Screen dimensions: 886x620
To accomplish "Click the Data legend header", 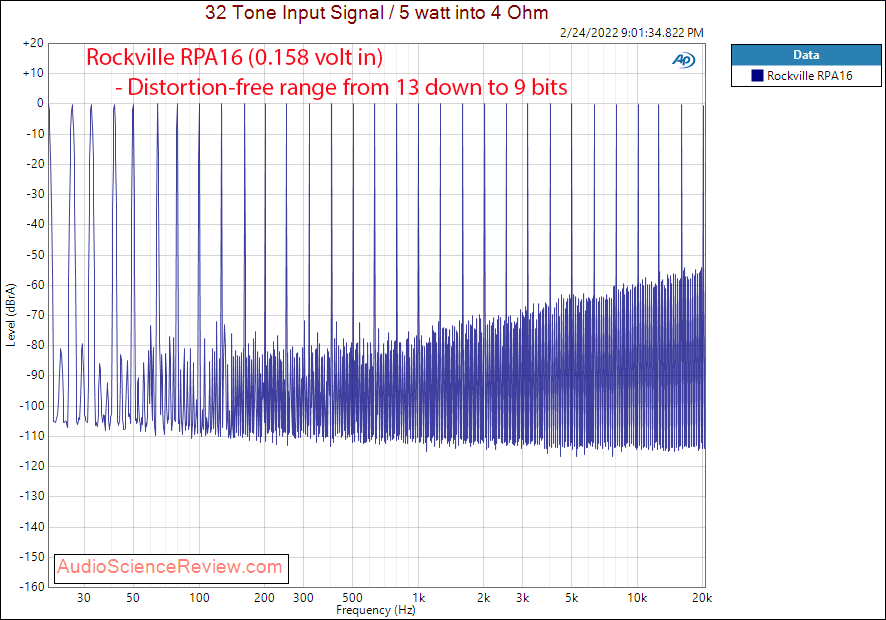I will click(x=806, y=55).
